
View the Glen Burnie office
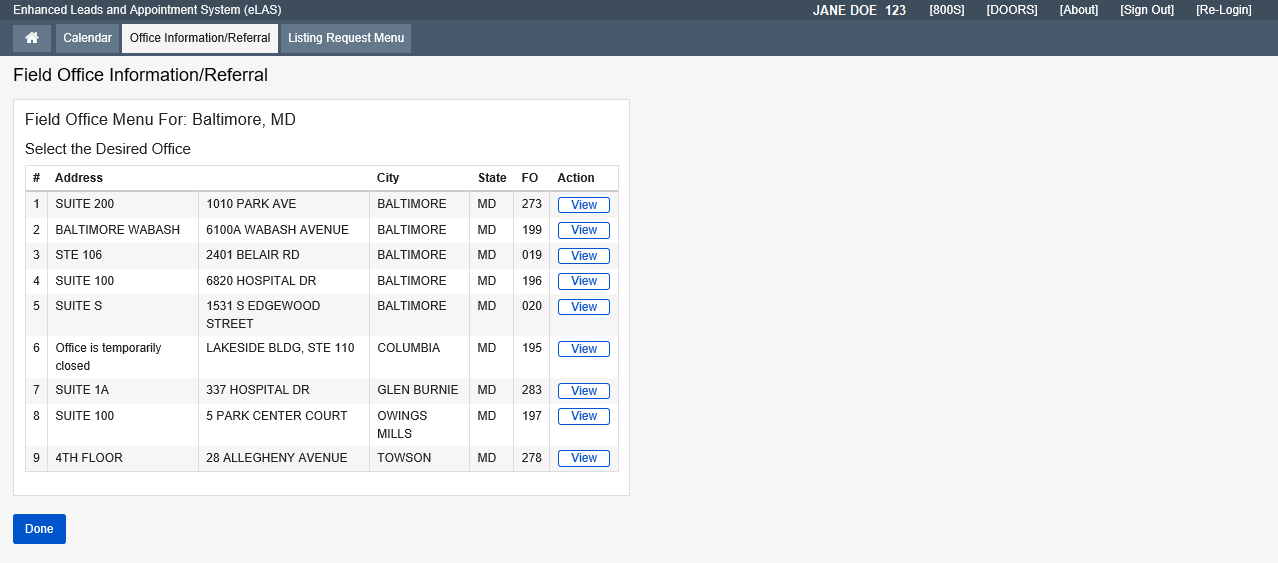coord(583,391)
